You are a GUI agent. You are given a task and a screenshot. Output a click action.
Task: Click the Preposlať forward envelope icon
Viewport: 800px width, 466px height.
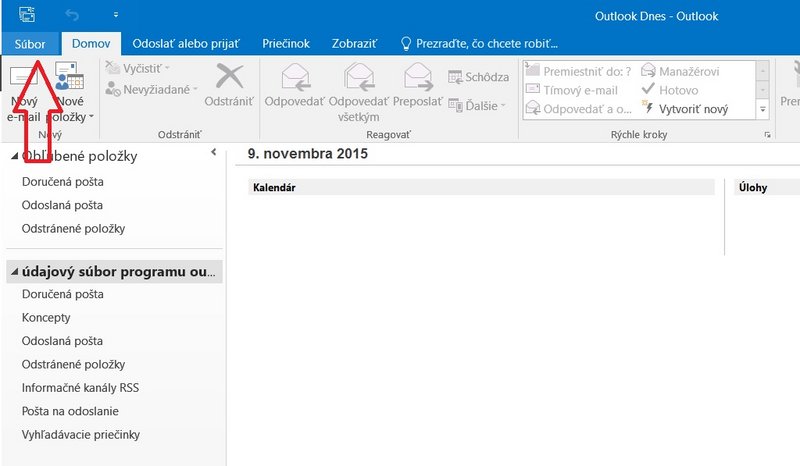[x=418, y=77]
